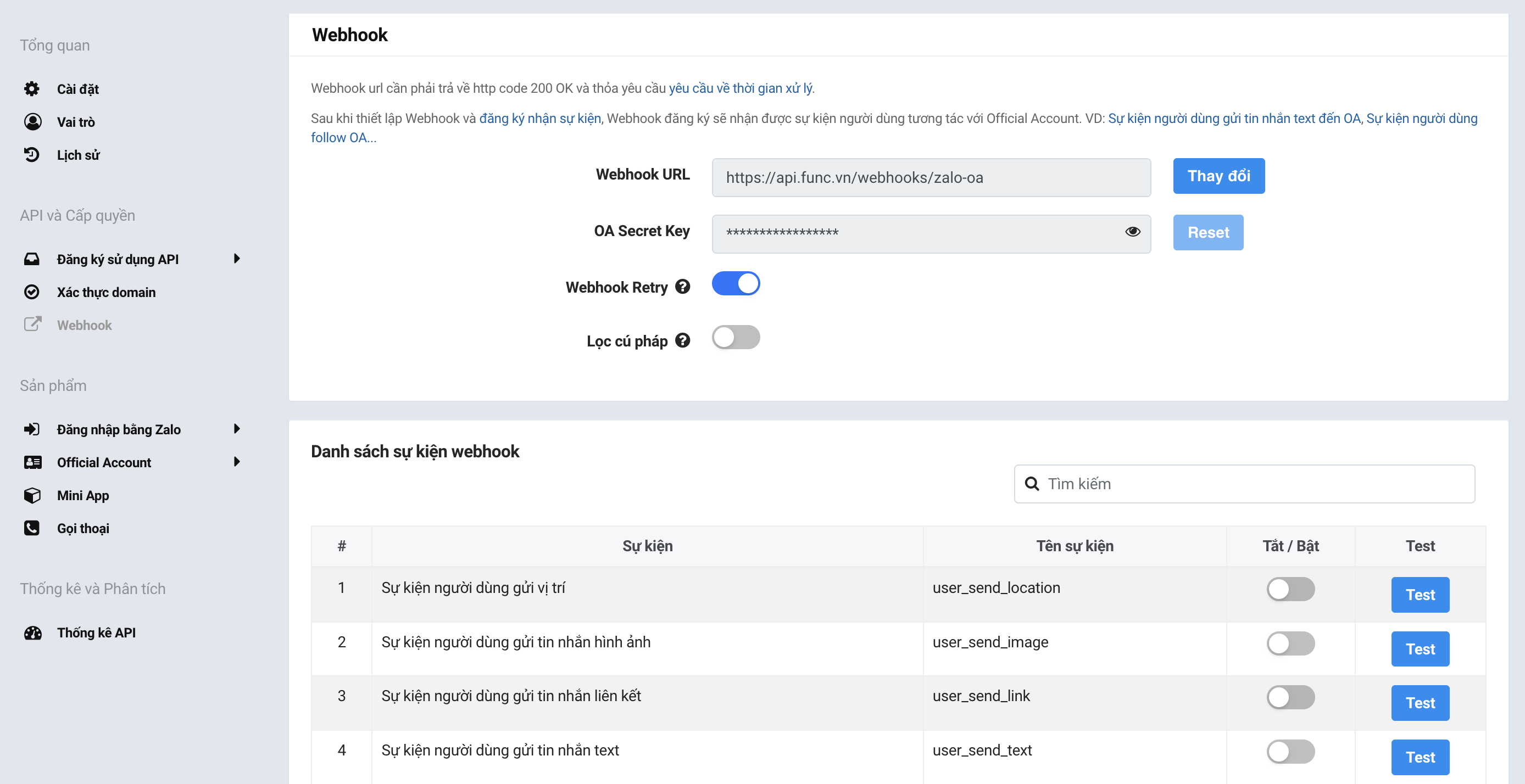Click the user icon beside Vai trò
1525x784 pixels.
tap(32, 122)
